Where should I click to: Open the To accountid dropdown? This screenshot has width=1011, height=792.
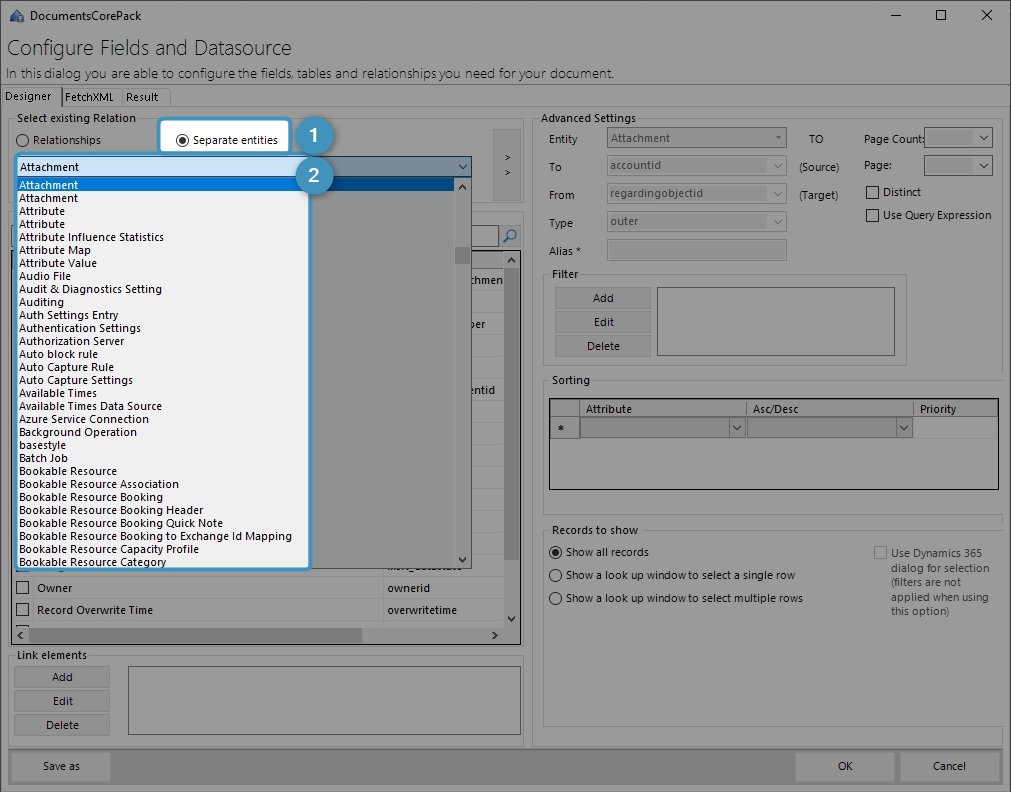click(778, 166)
